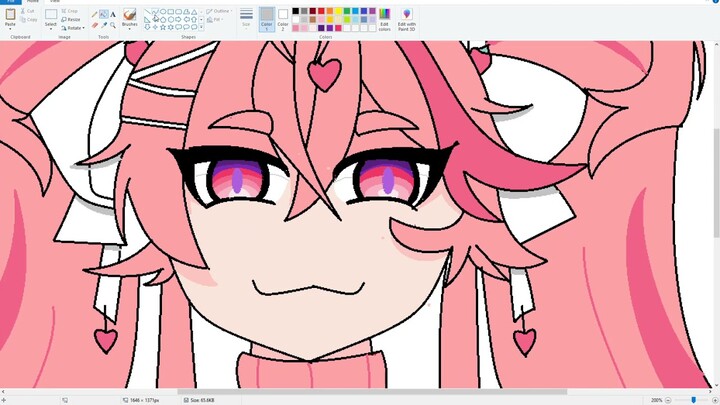The height and width of the screenshot is (405, 720).
Task: Click the zoom slider in status bar
Action: pos(693,400)
